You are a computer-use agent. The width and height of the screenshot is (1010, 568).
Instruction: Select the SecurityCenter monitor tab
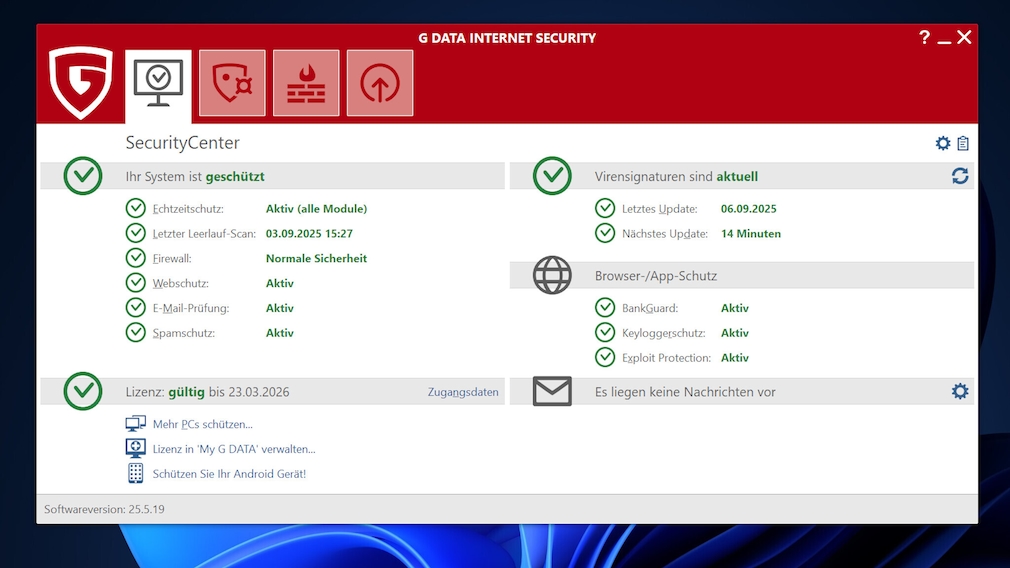click(158, 83)
